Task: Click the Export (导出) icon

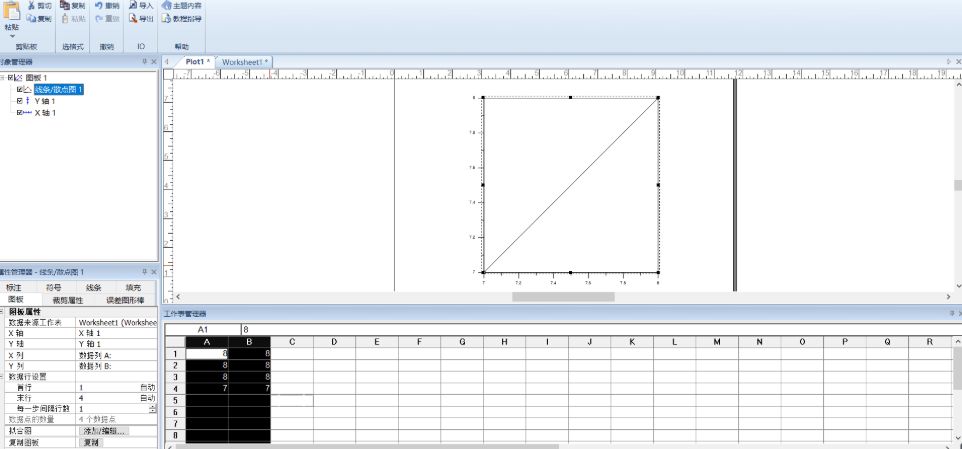Action: [x=133, y=18]
